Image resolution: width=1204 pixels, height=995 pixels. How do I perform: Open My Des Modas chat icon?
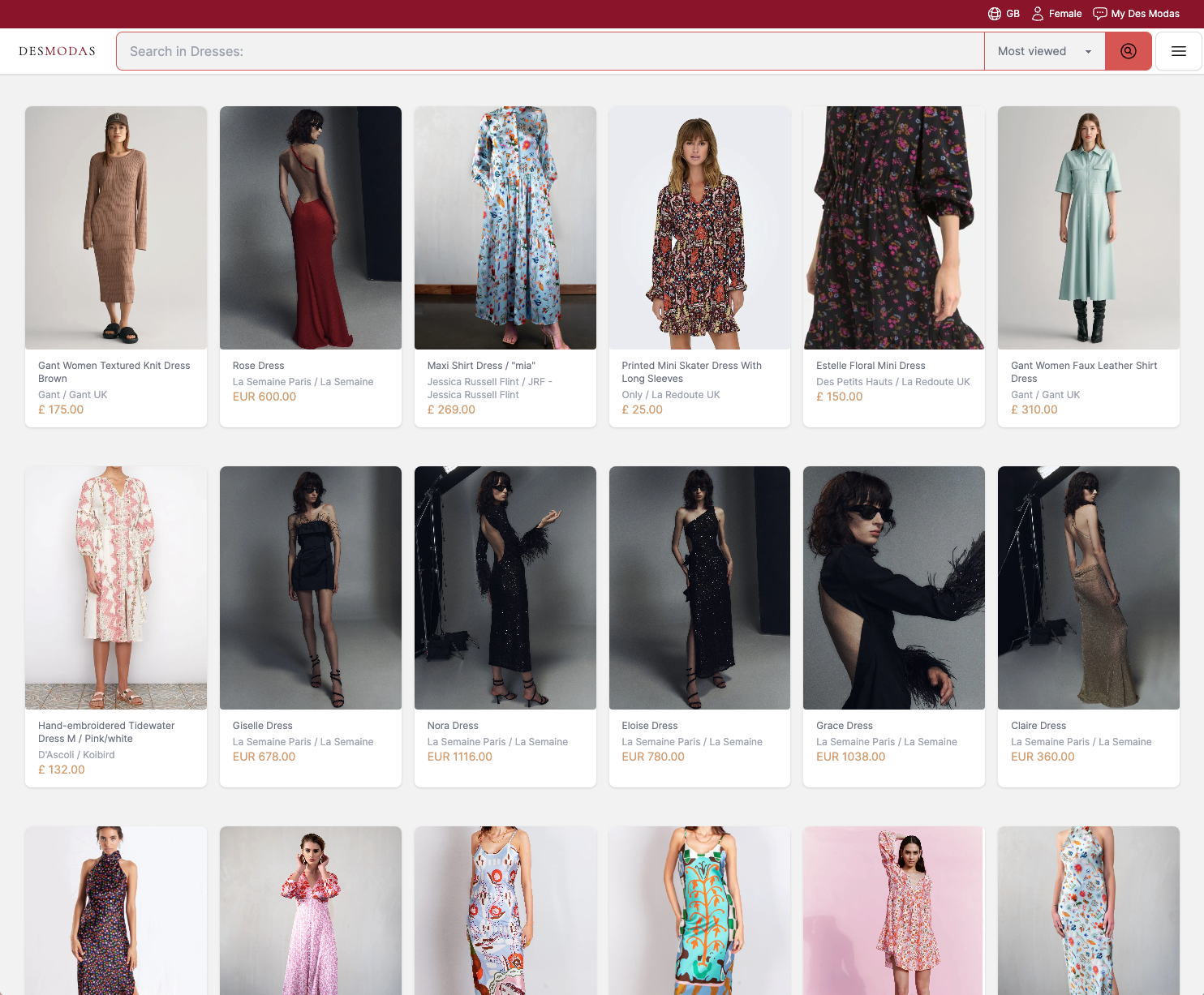[x=1100, y=14]
